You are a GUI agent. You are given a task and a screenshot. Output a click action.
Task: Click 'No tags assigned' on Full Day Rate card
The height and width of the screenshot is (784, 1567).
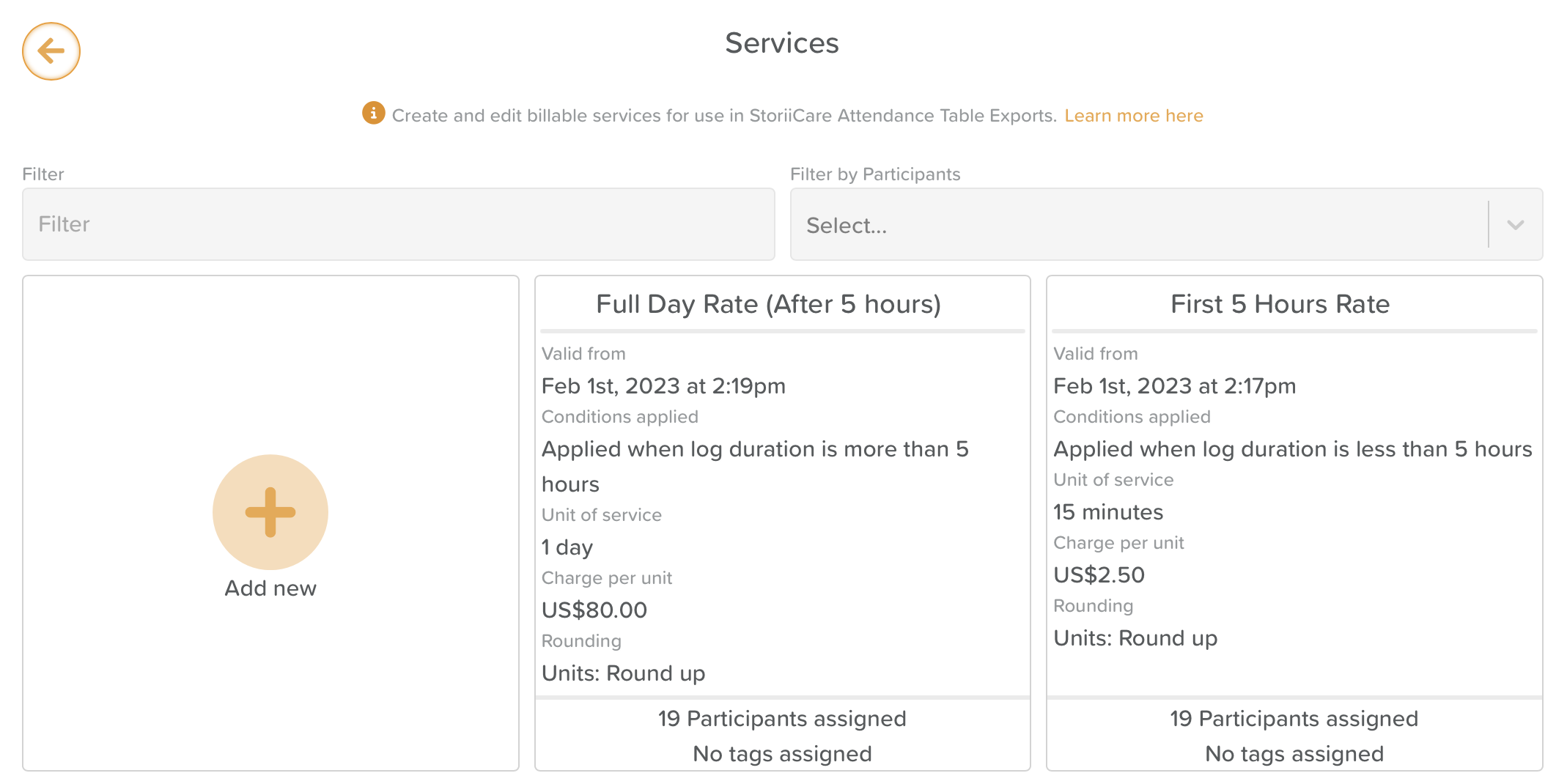click(782, 754)
